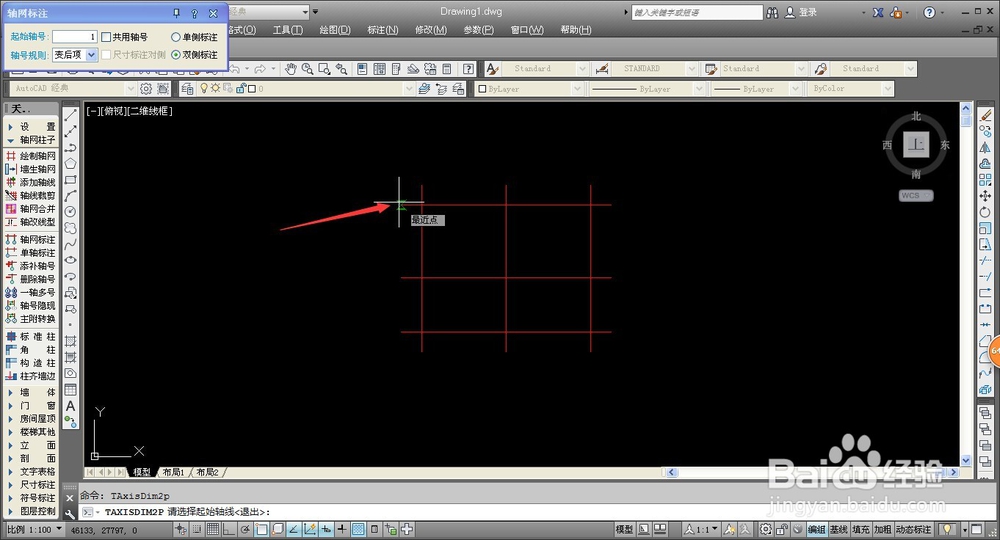
Task: Select 单轴标注 tool
Action: pyautogui.click(x=31, y=253)
